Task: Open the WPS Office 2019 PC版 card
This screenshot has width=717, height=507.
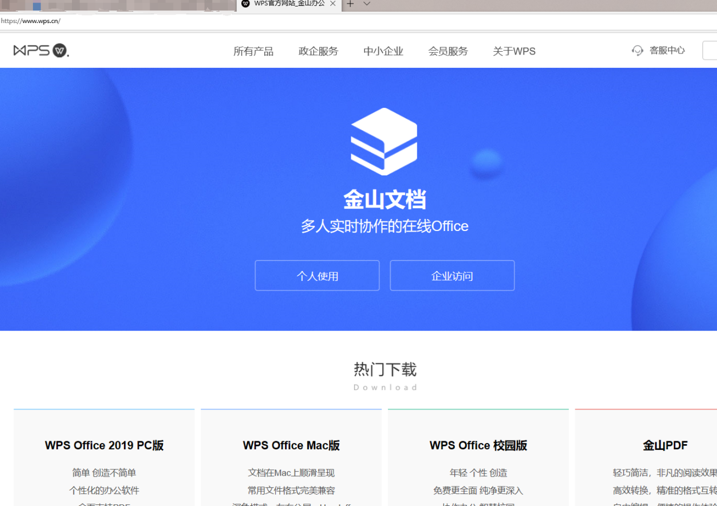Action: [x=104, y=458]
